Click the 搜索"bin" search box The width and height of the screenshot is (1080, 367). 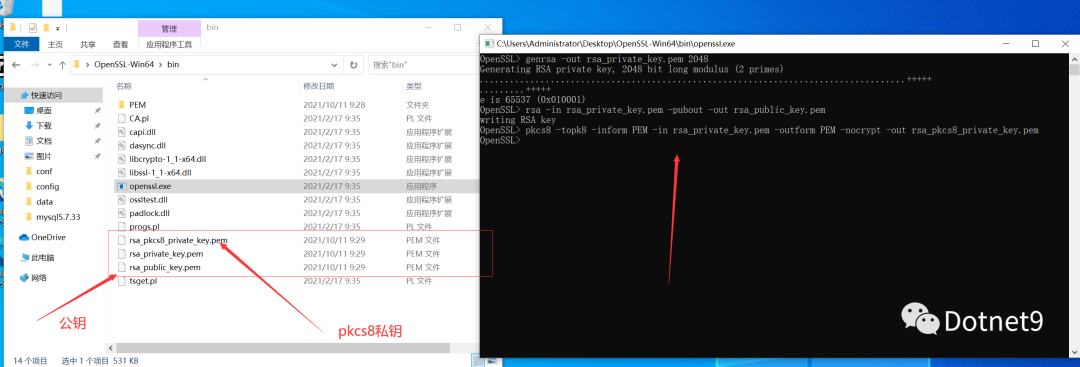coord(424,65)
